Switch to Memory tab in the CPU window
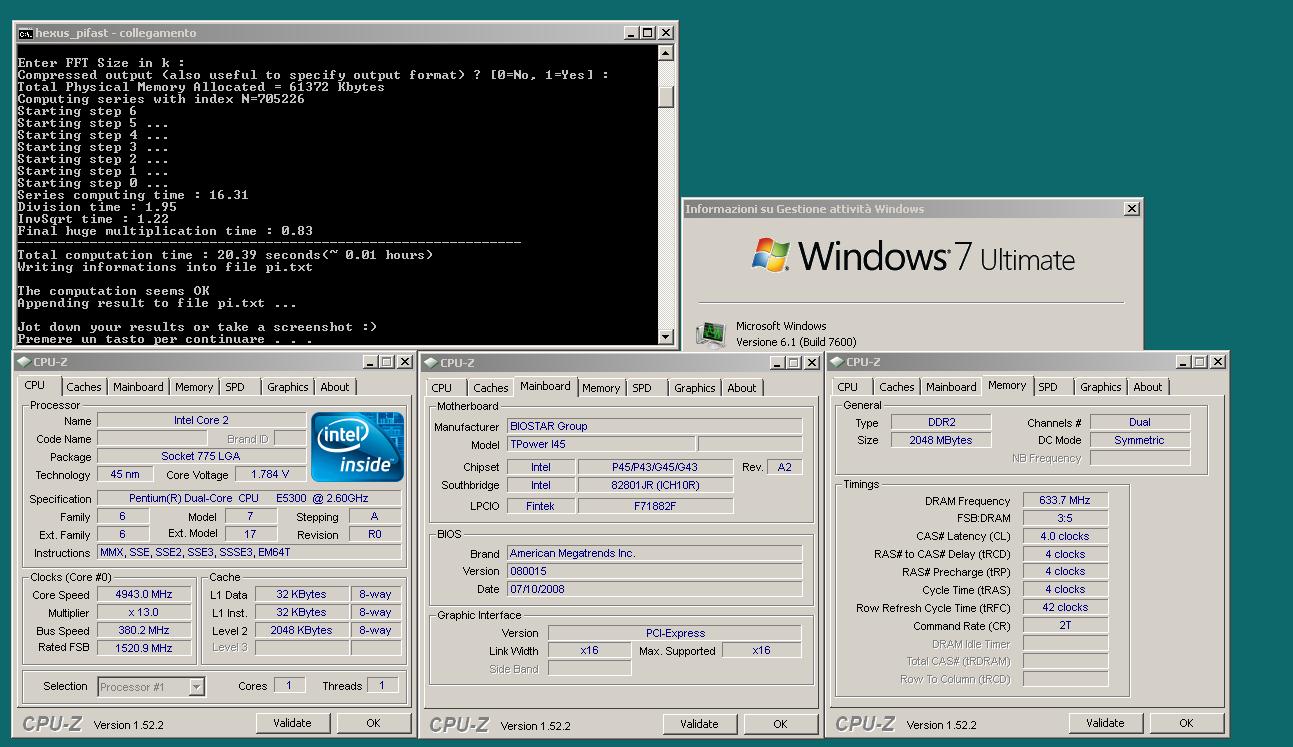 (194, 387)
